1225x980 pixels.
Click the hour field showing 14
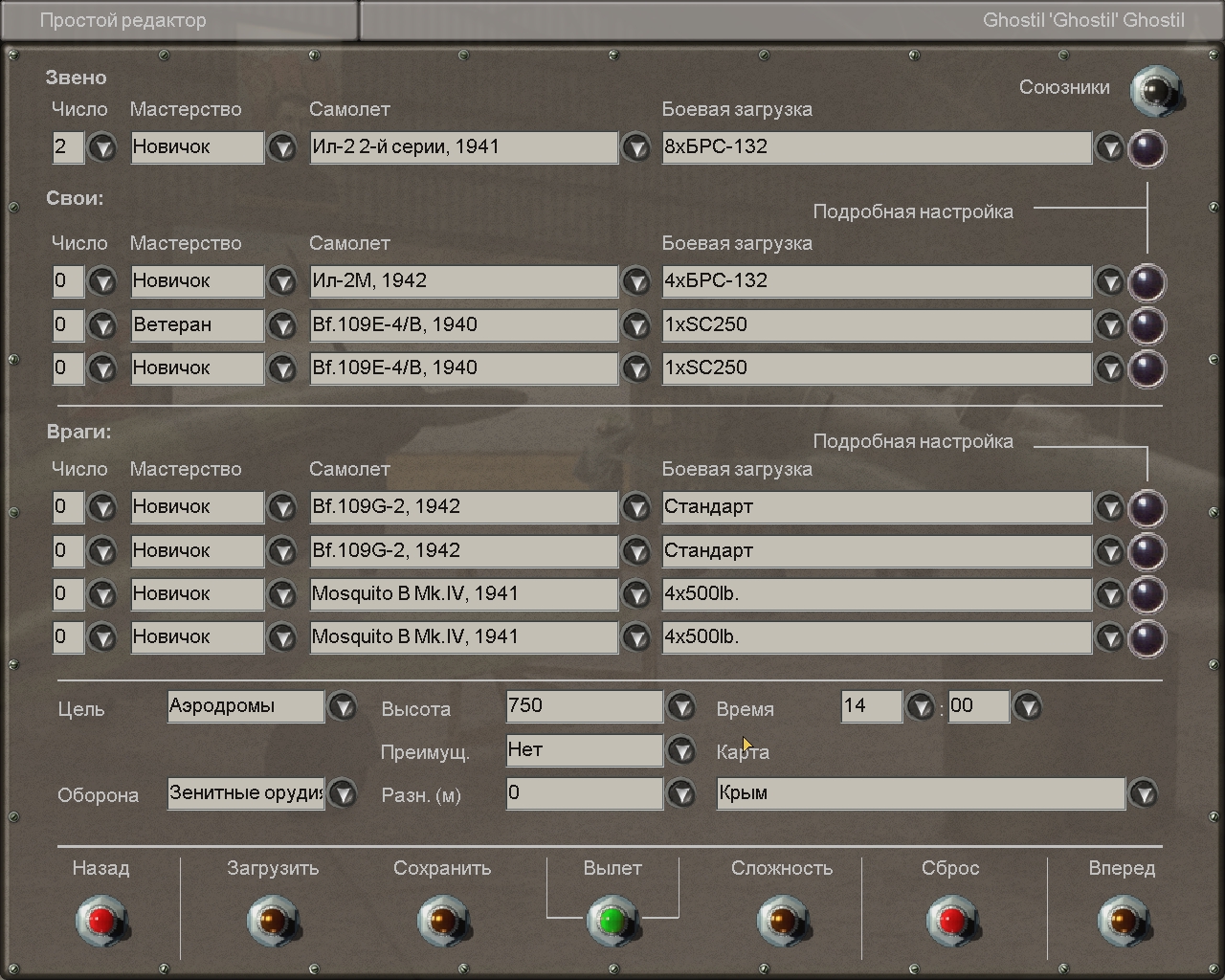(x=870, y=707)
